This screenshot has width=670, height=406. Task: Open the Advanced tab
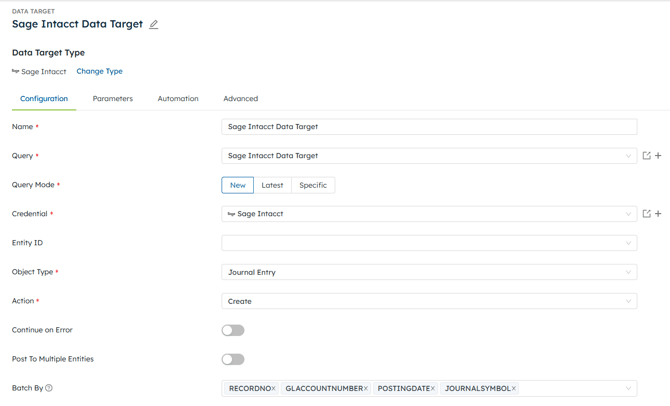[241, 99]
